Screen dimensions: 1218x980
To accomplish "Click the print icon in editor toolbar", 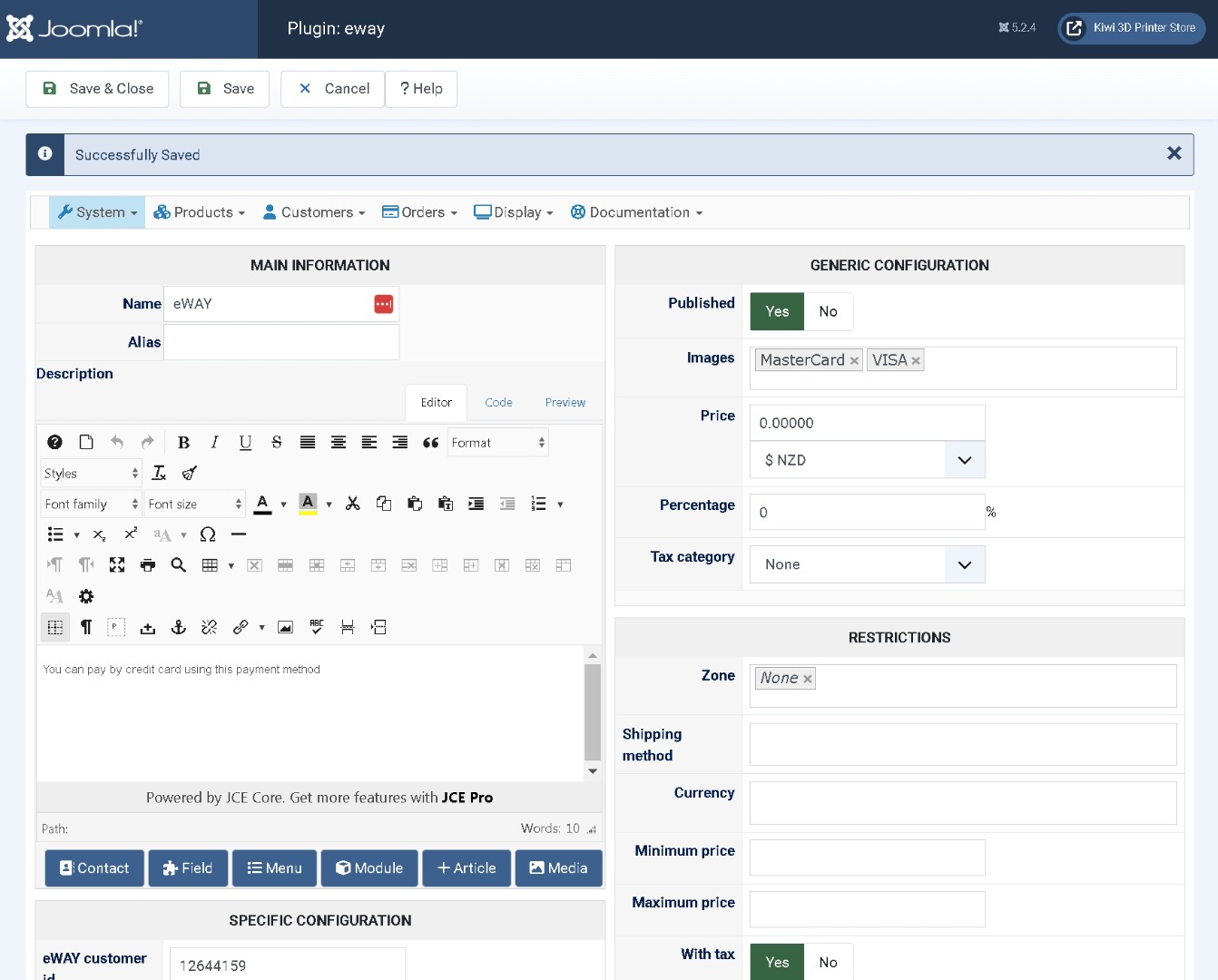I will pos(148,565).
